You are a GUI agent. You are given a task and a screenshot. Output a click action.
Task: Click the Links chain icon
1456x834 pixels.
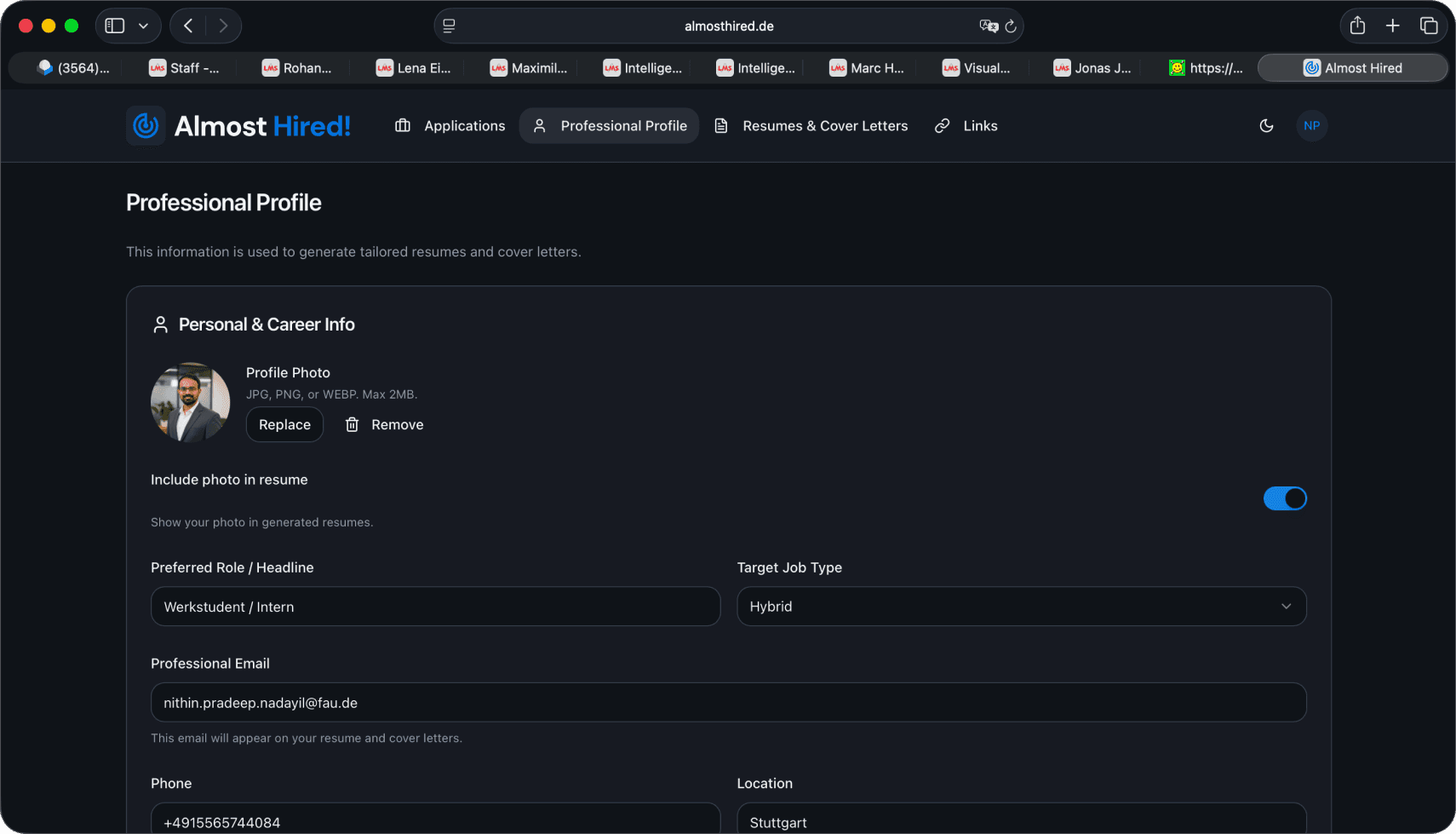[x=942, y=126]
